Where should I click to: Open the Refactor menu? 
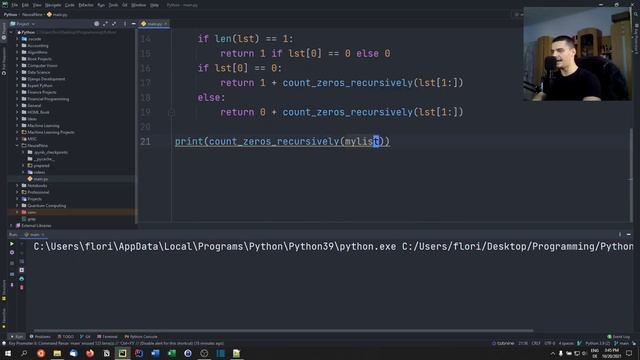[x=86, y=5]
